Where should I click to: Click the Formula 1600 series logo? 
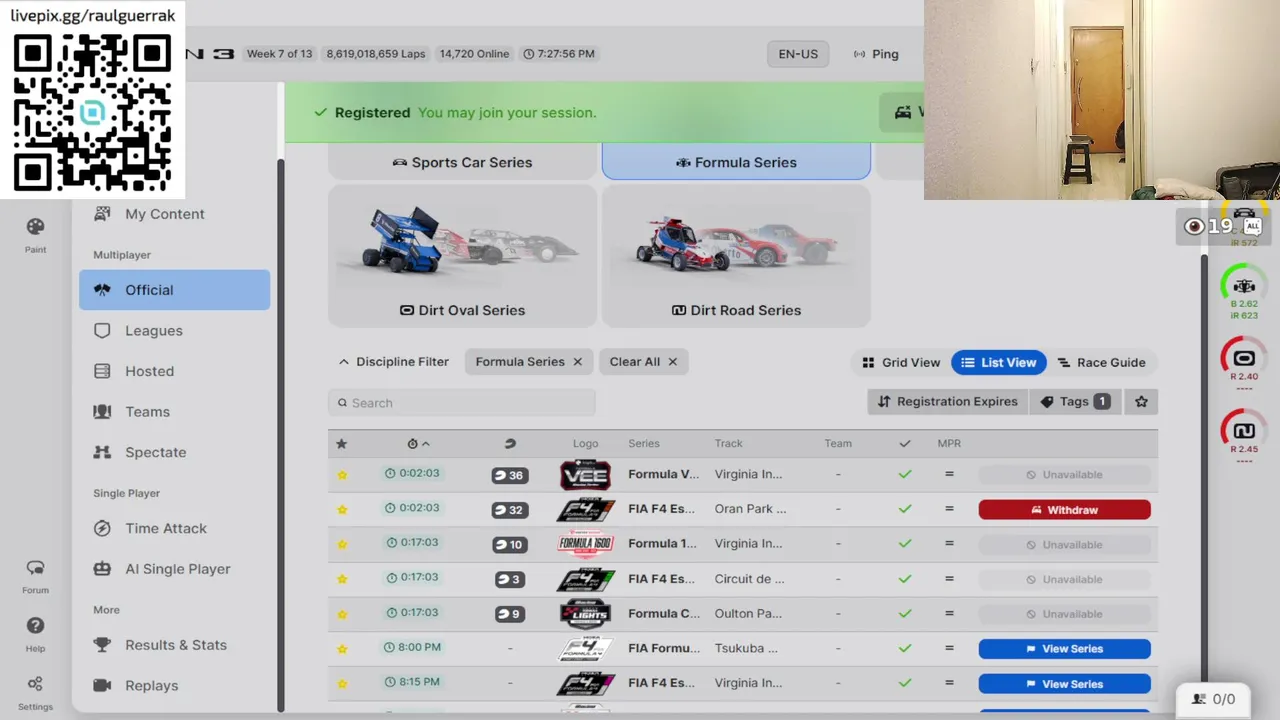[x=585, y=544]
